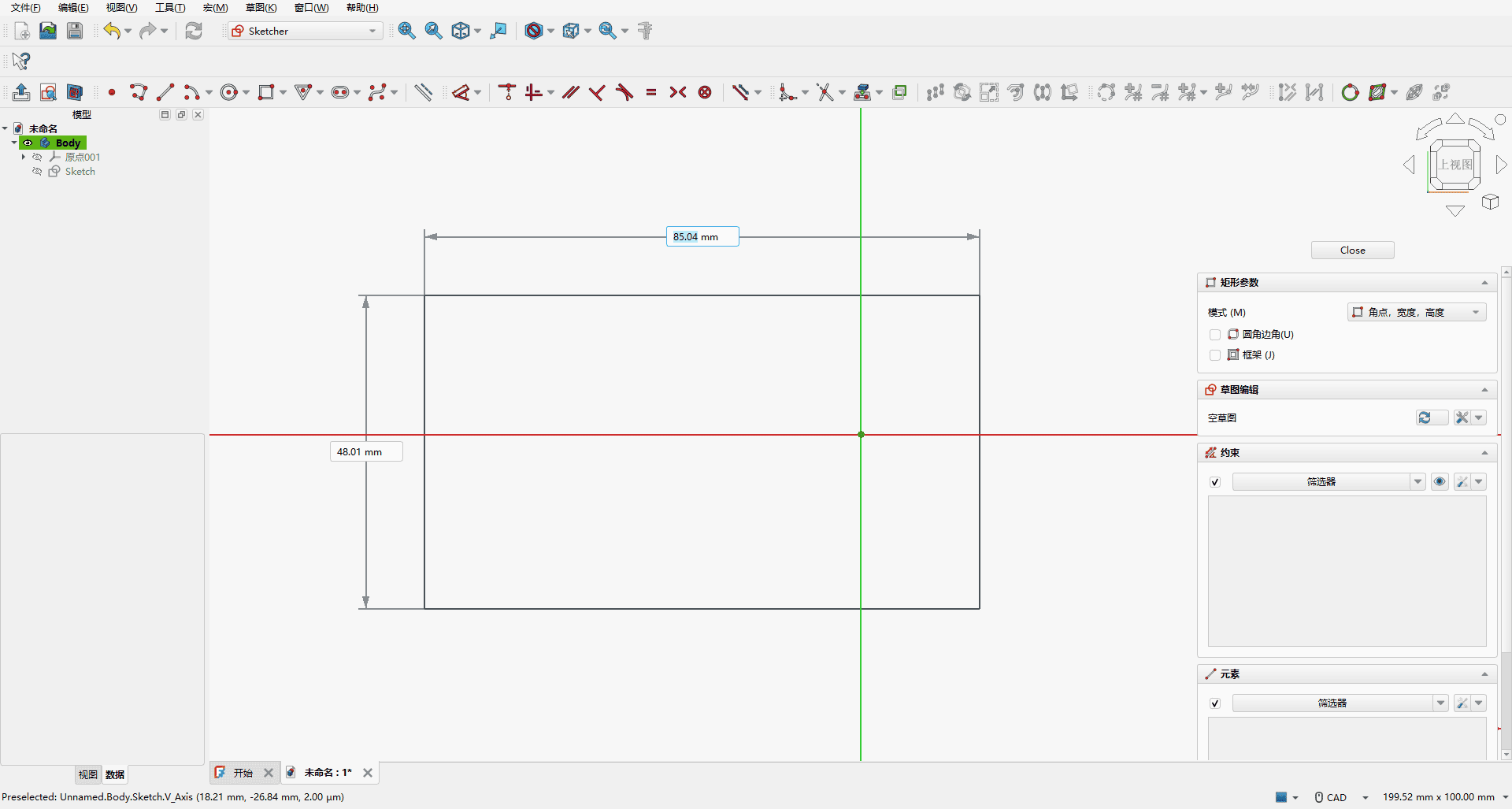Apply equal constraint tool
The image size is (1512, 809).
pyautogui.click(x=651, y=92)
